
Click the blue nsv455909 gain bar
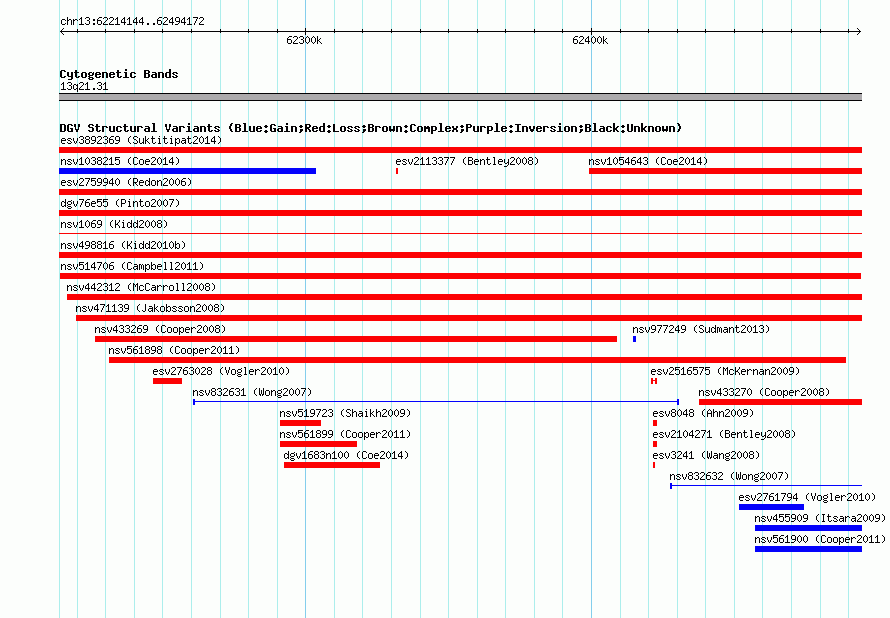pyautogui.click(x=808, y=528)
